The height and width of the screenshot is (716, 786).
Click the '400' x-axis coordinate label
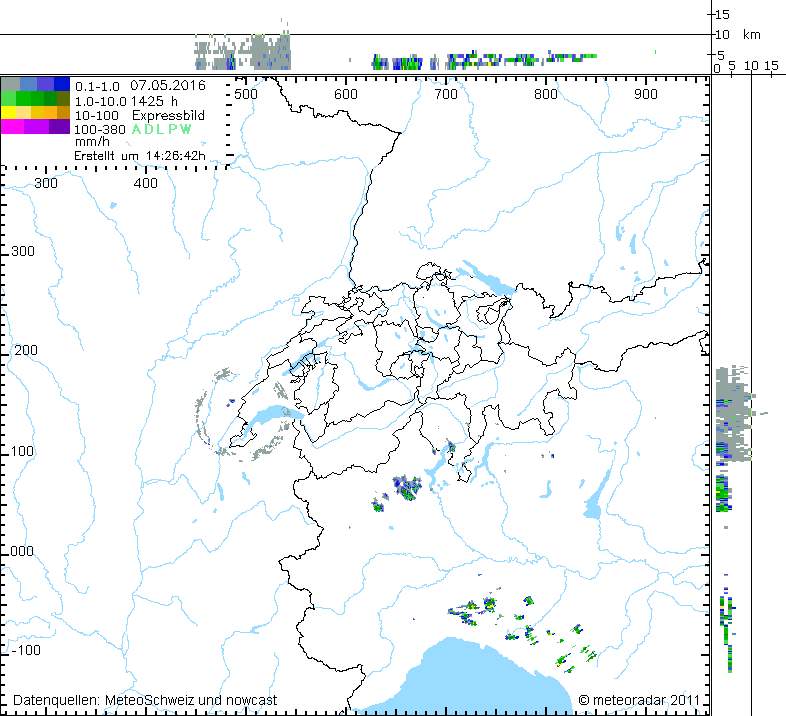click(146, 184)
